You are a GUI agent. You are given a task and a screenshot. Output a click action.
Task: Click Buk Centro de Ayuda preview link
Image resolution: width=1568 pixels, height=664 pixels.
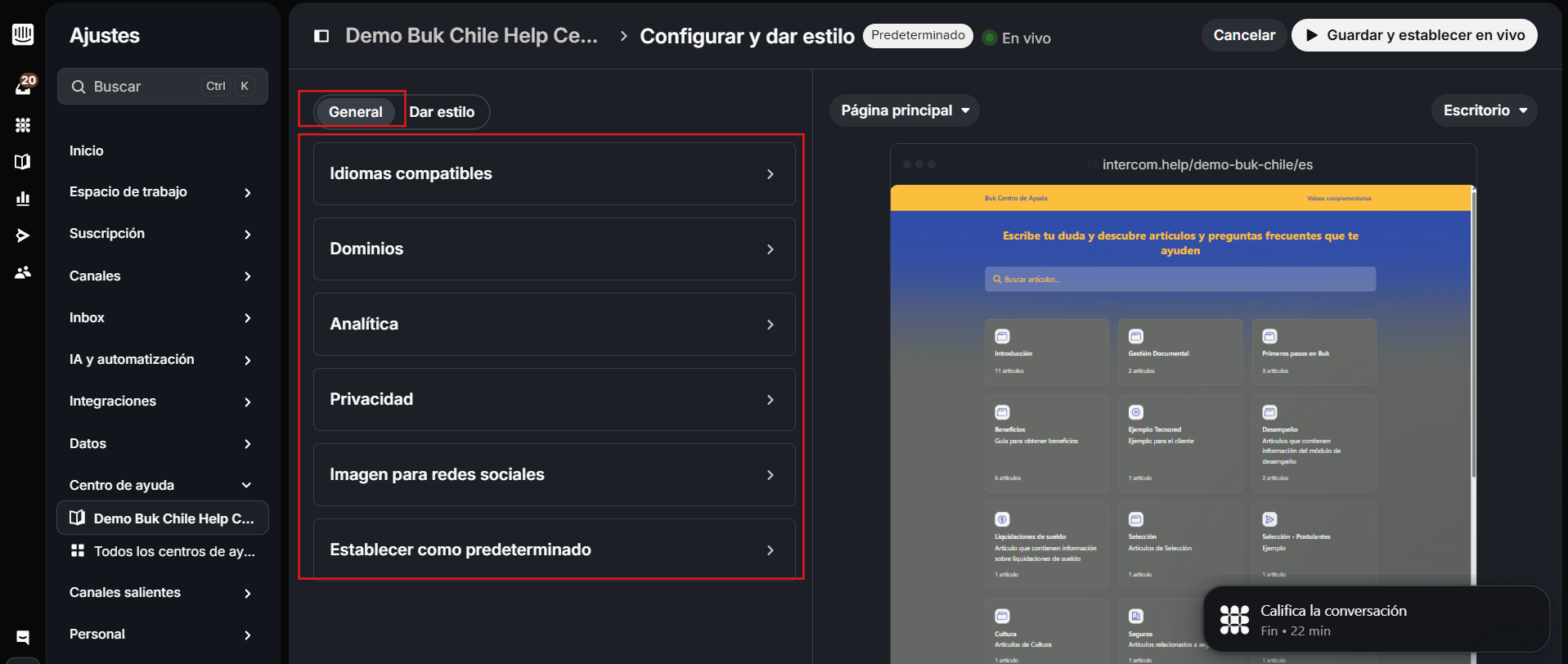[x=1016, y=198]
